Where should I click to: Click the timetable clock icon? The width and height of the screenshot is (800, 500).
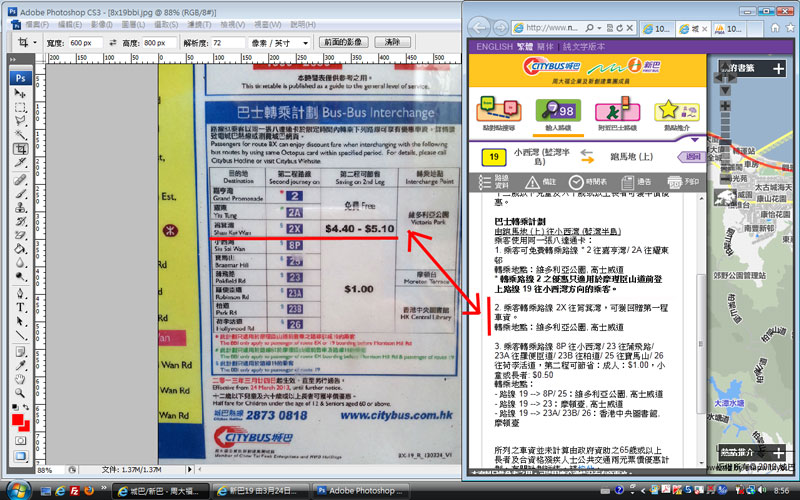pyautogui.click(x=576, y=181)
